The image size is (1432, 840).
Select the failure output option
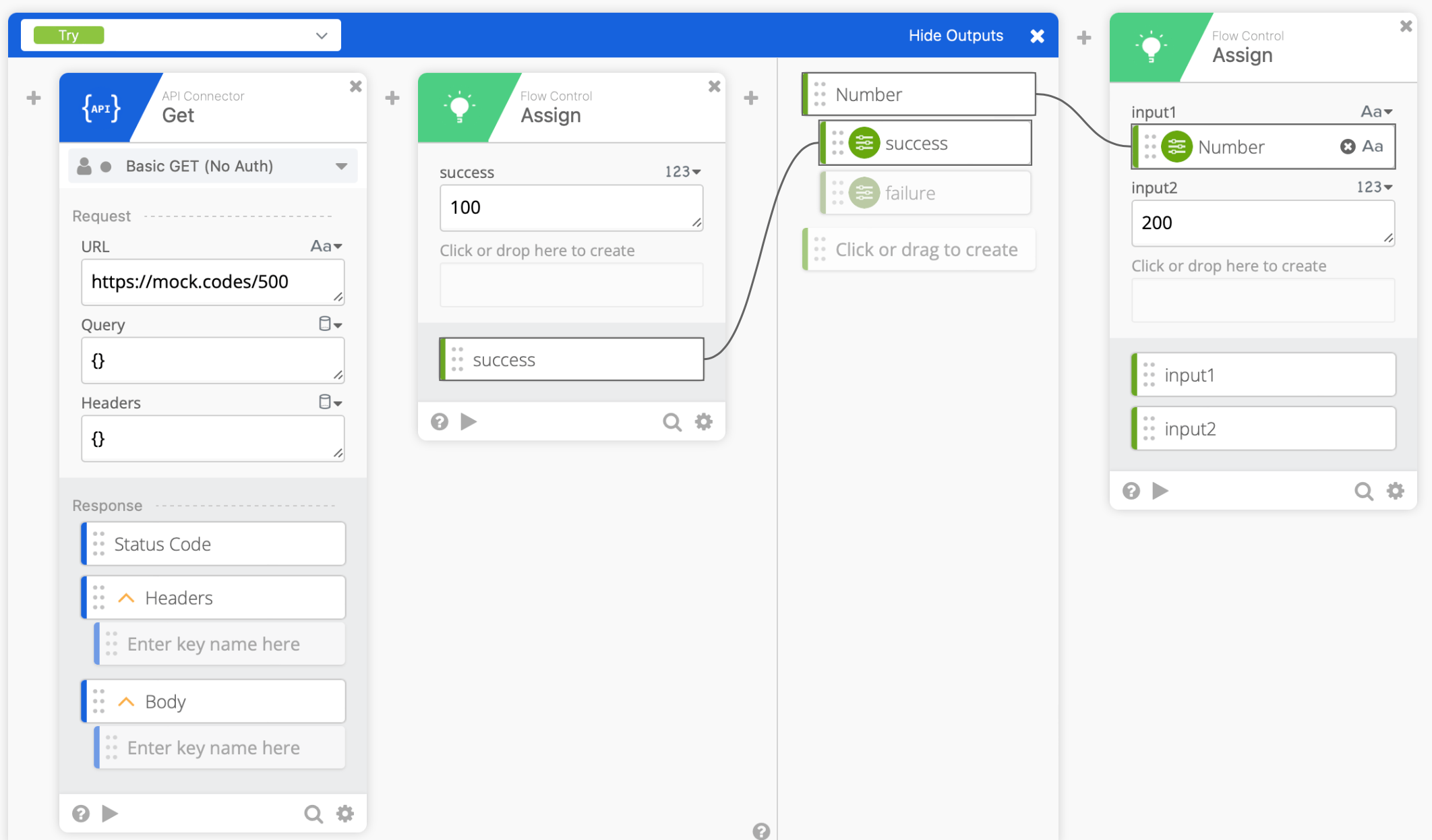pyautogui.click(x=909, y=193)
